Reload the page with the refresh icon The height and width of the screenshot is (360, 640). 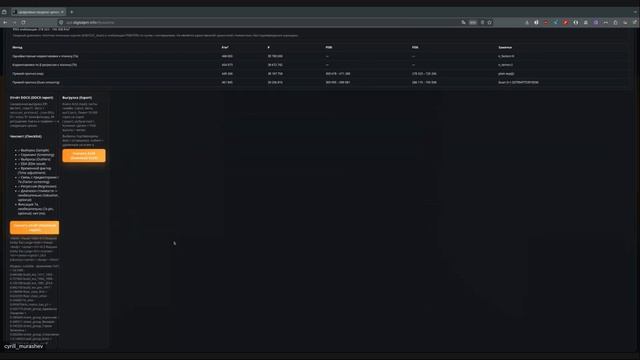pos(23,22)
